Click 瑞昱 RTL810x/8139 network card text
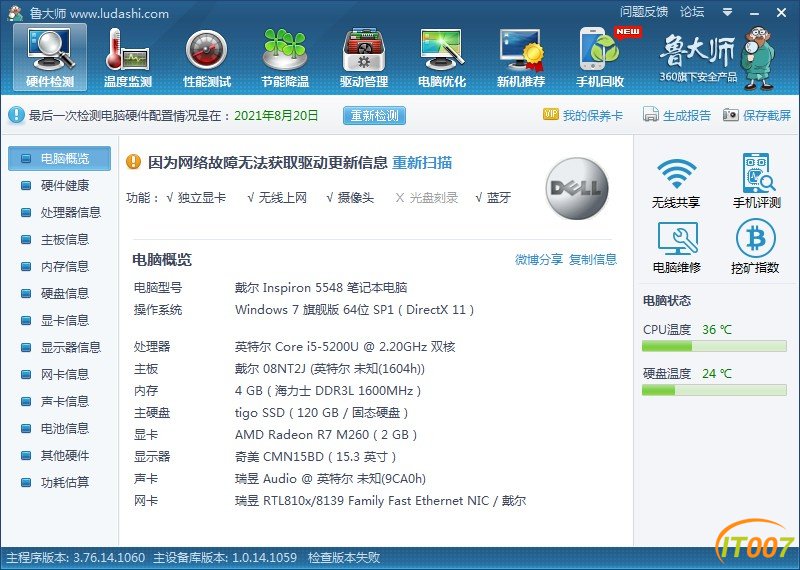 [x=381, y=501]
